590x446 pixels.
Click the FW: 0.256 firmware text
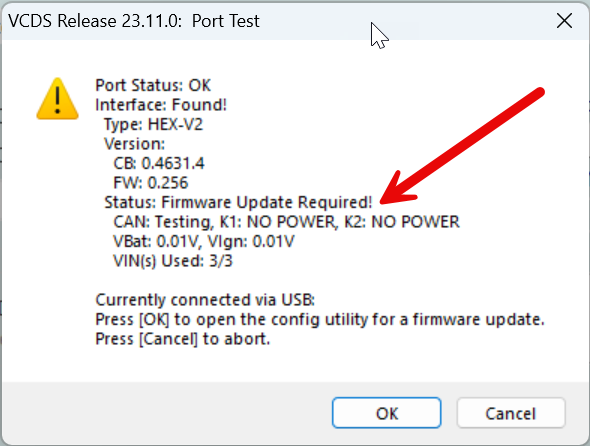click(x=151, y=183)
